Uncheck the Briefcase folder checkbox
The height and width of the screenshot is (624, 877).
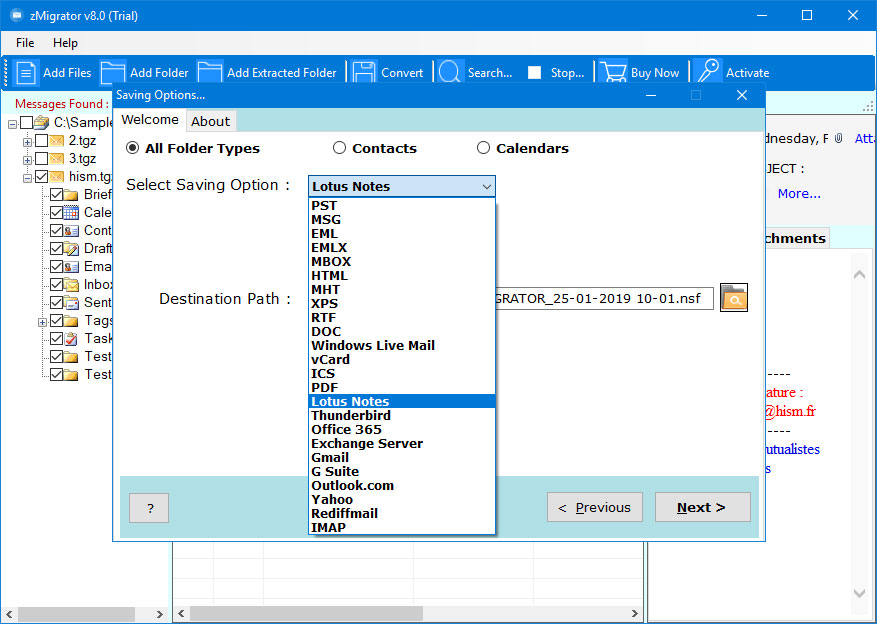pos(56,195)
